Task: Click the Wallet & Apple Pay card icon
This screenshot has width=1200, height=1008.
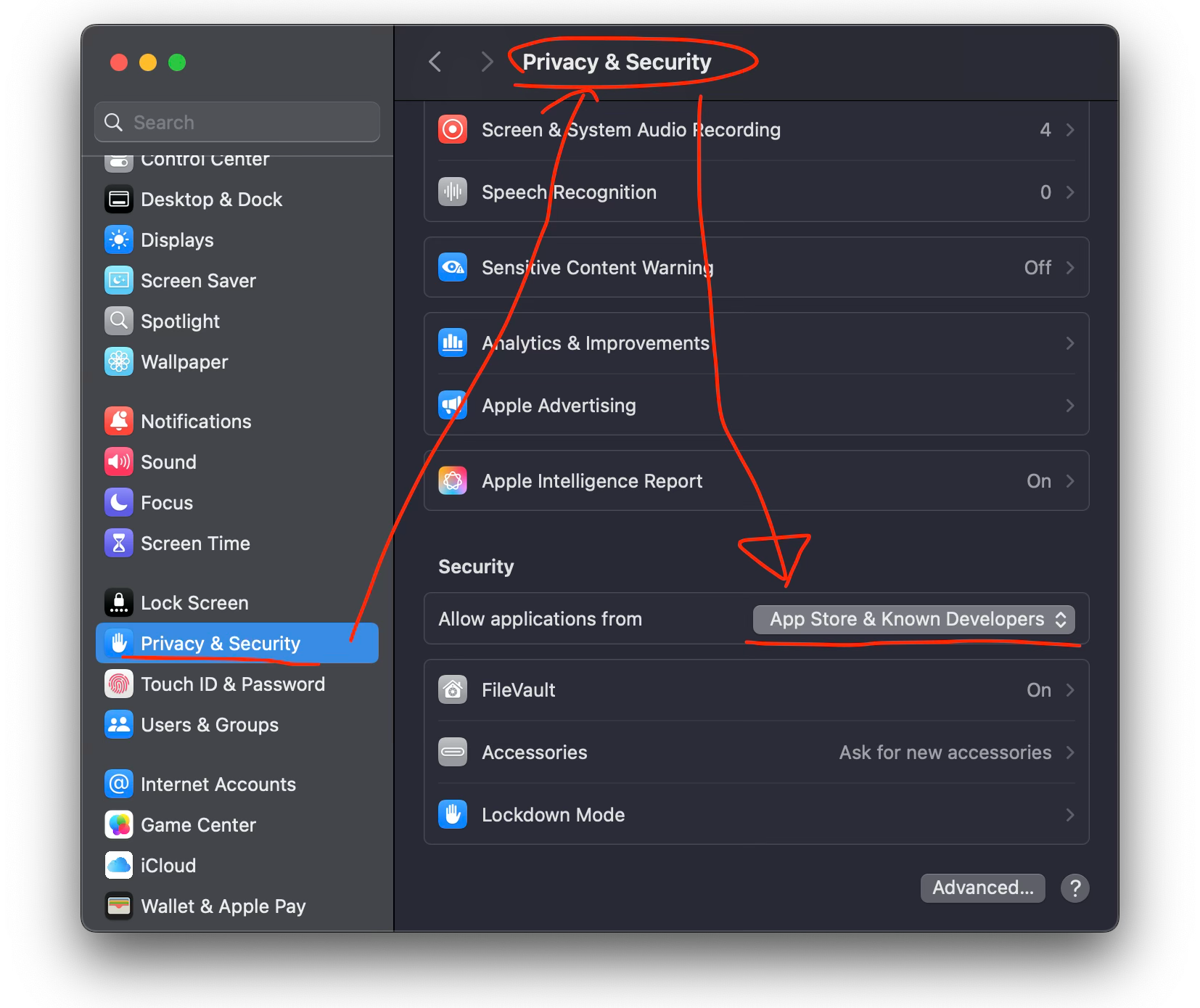Action: click(119, 906)
